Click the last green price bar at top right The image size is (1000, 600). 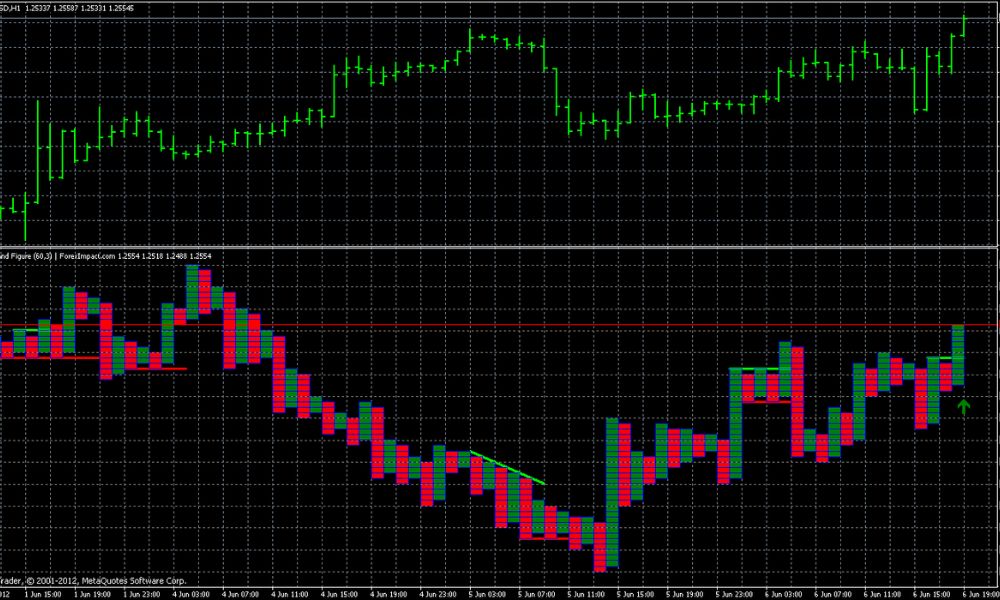(x=964, y=26)
